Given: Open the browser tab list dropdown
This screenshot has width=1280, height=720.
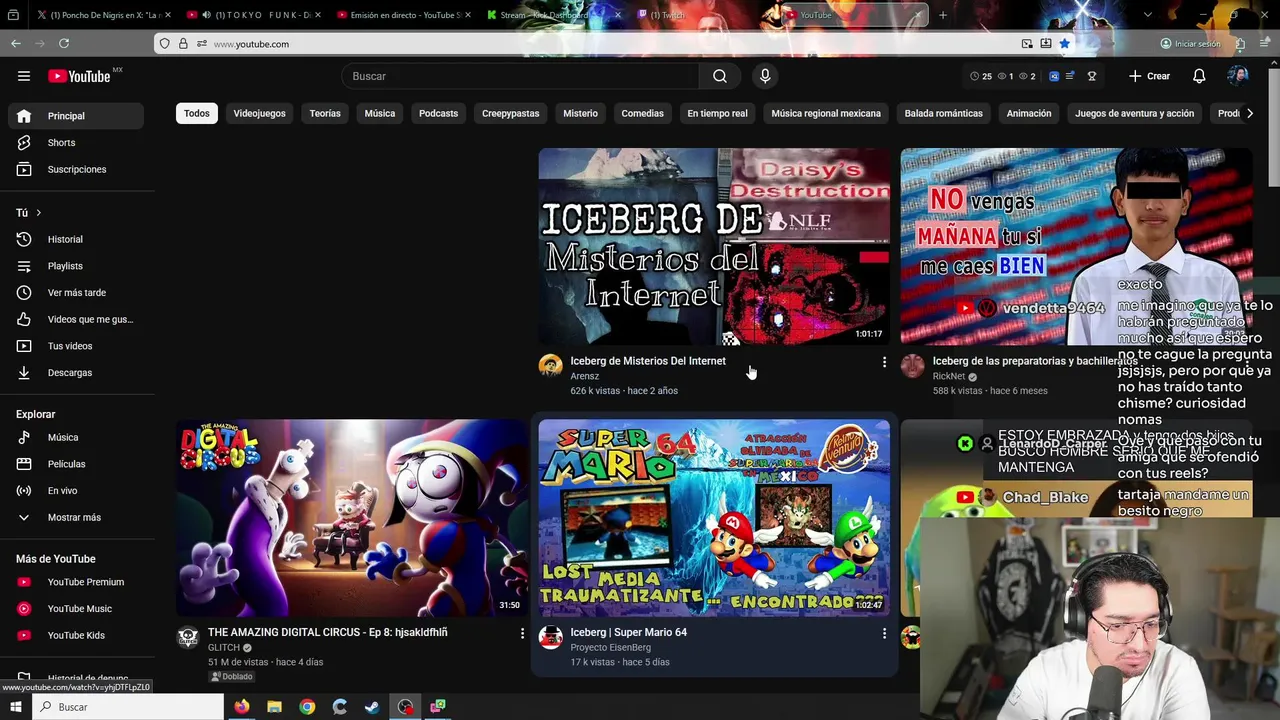Looking at the screenshot, I should pyautogui.click(x=1147, y=15).
